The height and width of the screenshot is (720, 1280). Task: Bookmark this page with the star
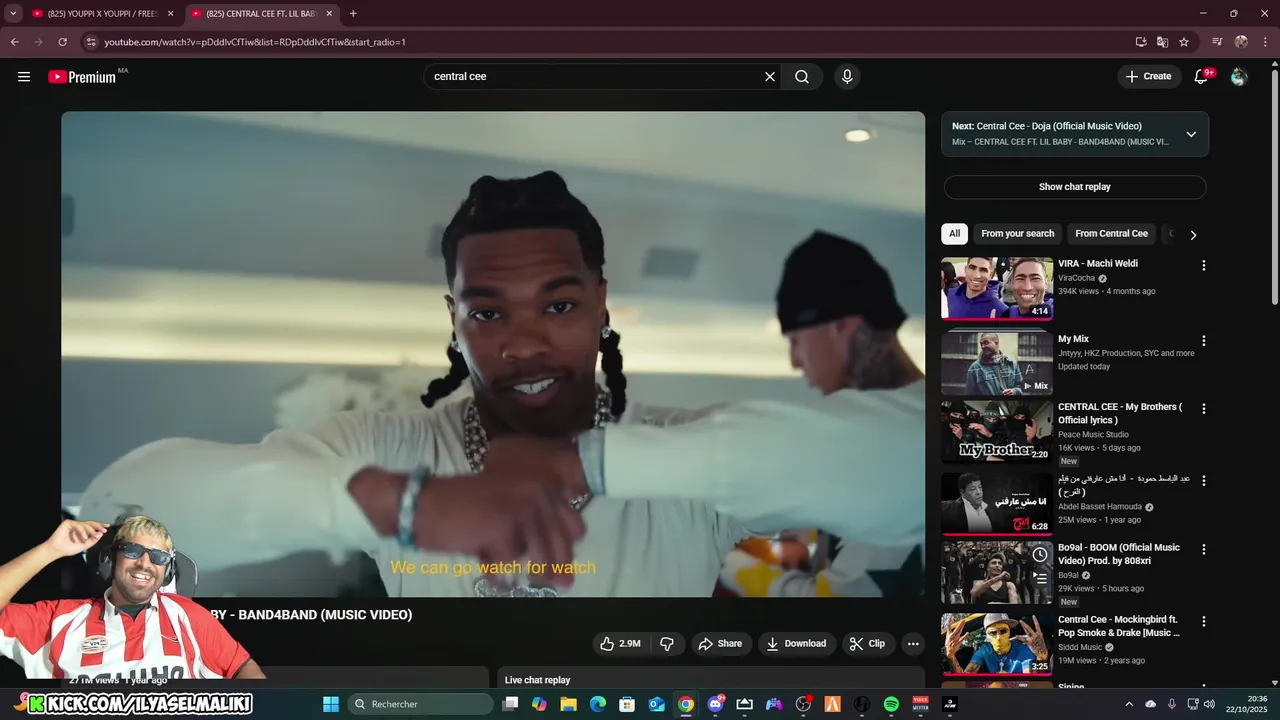tap(1184, 42)
